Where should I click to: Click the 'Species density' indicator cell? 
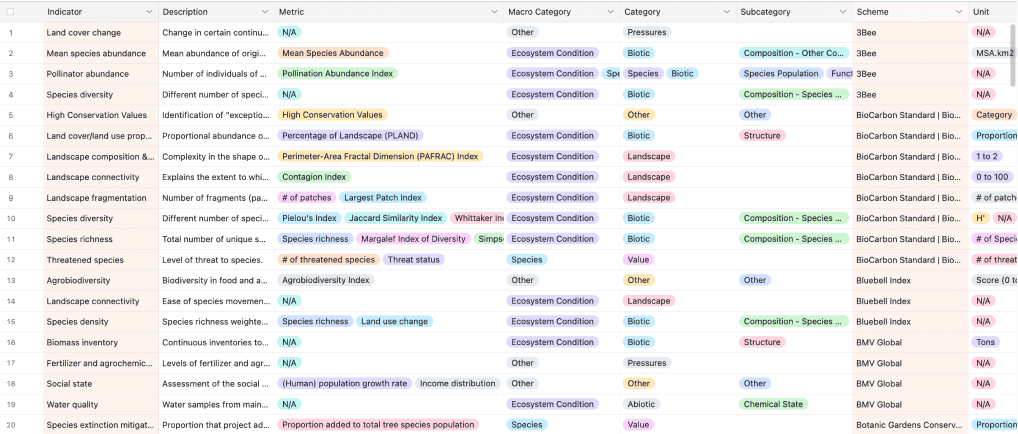[x=101, y=322]
